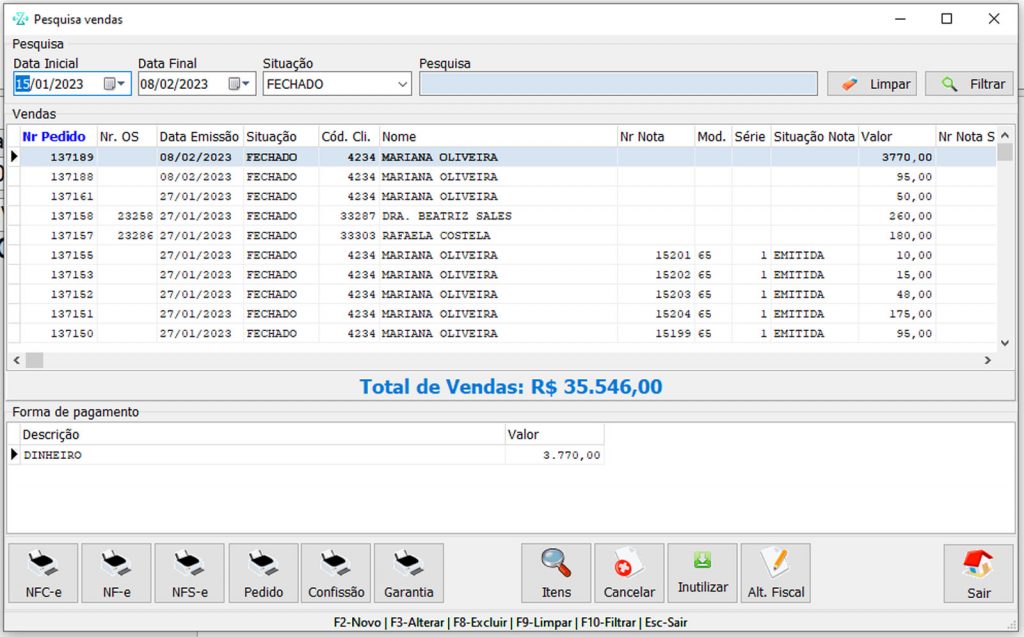1024x637 pixels.
Task: Sort table by Nr Pedido column header
Action: click(x=54, y=136)
